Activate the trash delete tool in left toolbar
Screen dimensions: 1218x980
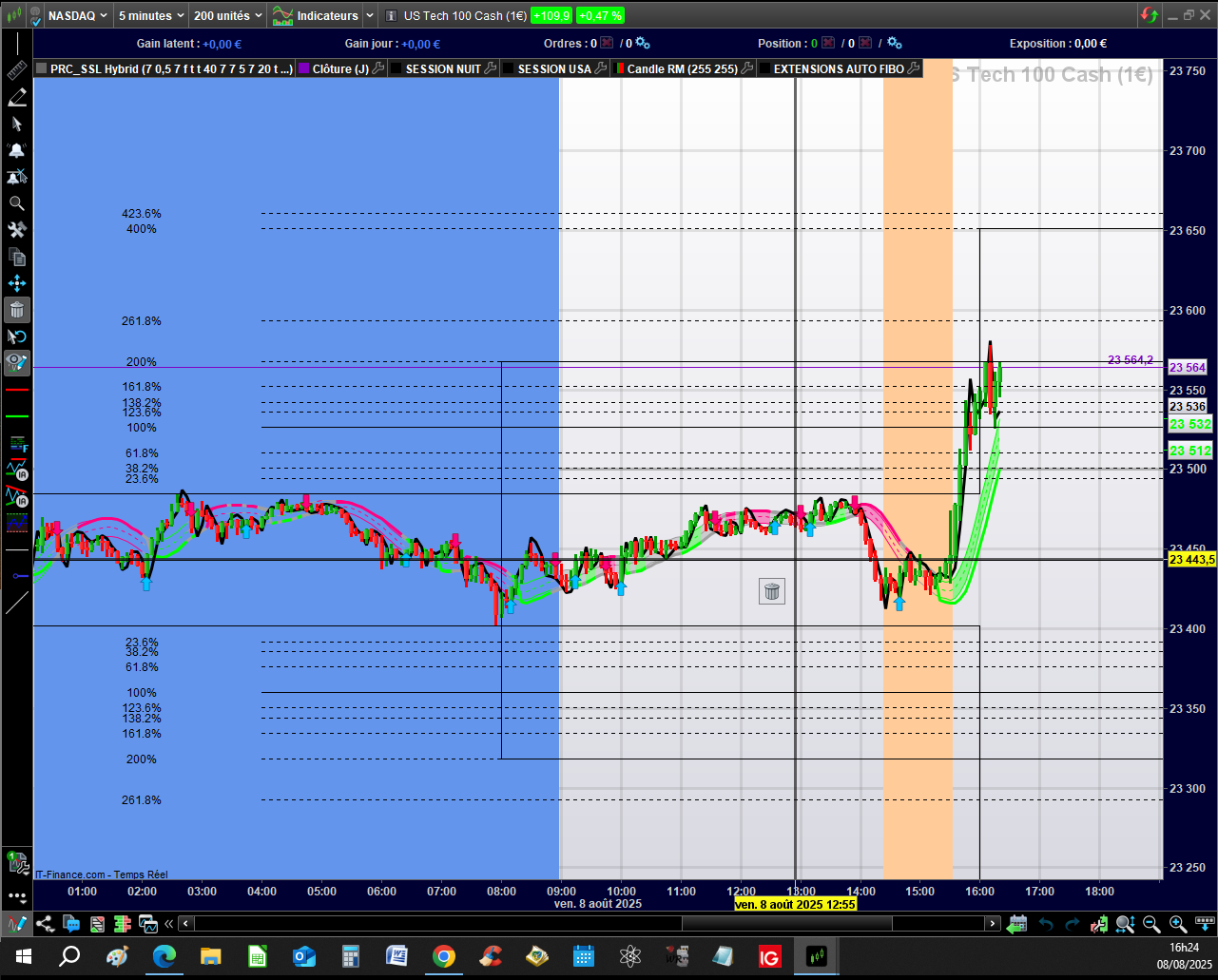pyautogui.click(x=17, y=310)
